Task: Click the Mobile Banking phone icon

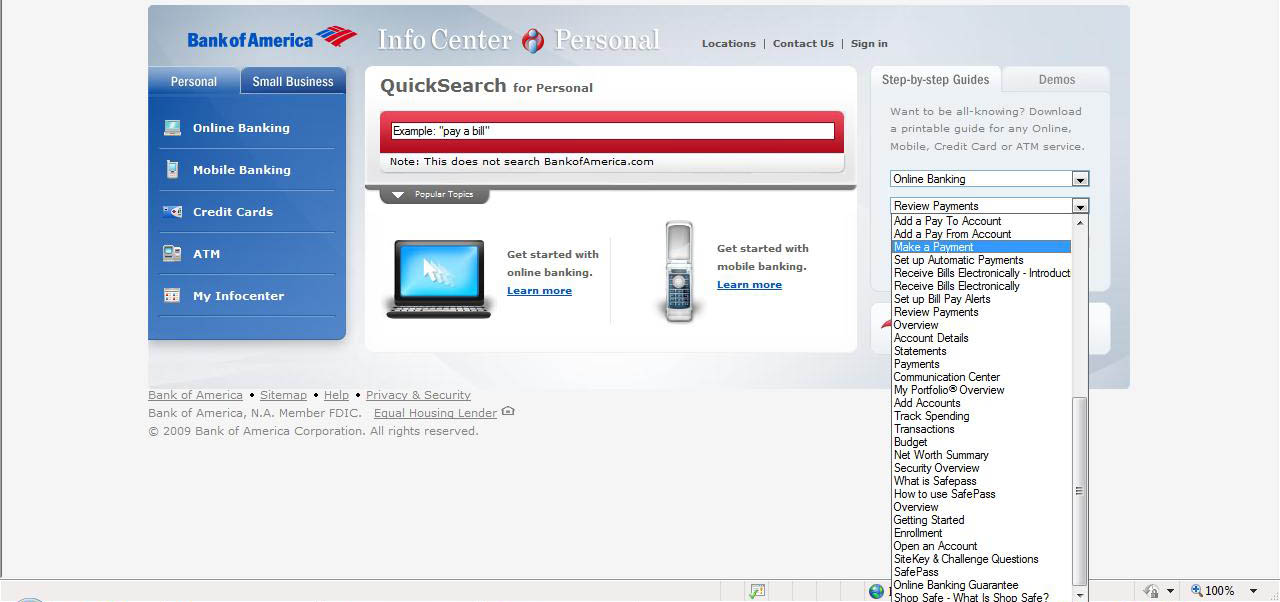Action: click(172, 170)
